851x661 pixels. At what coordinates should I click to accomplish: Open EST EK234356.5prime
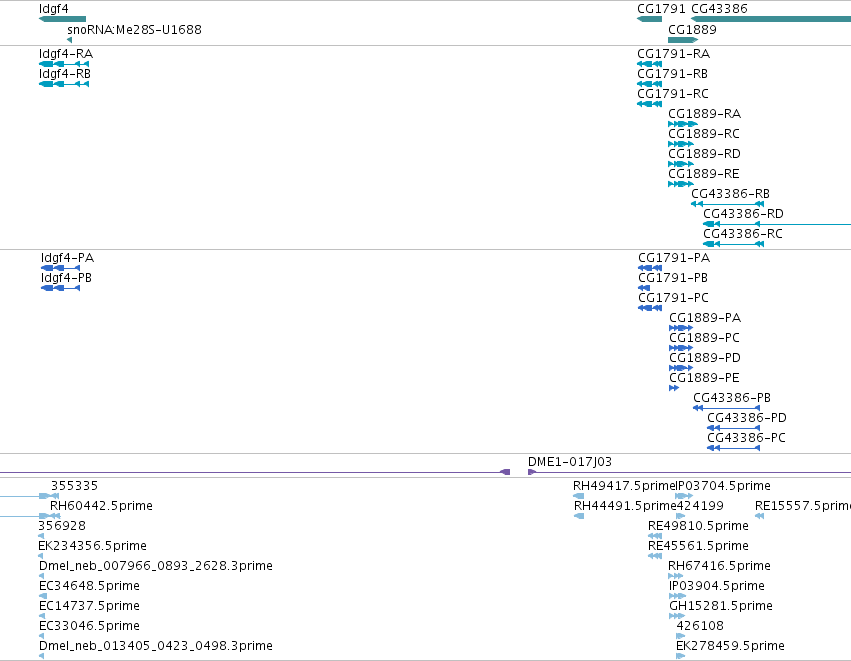click(x=93, y=546)
